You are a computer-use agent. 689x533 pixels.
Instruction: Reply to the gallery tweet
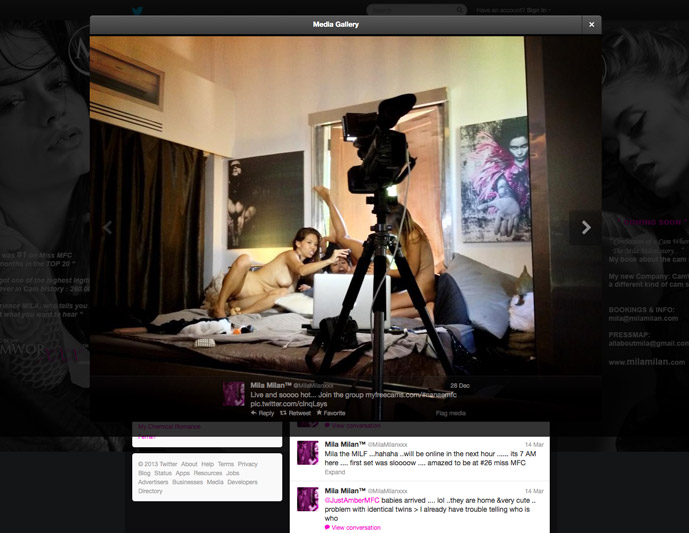click(262, 413)
